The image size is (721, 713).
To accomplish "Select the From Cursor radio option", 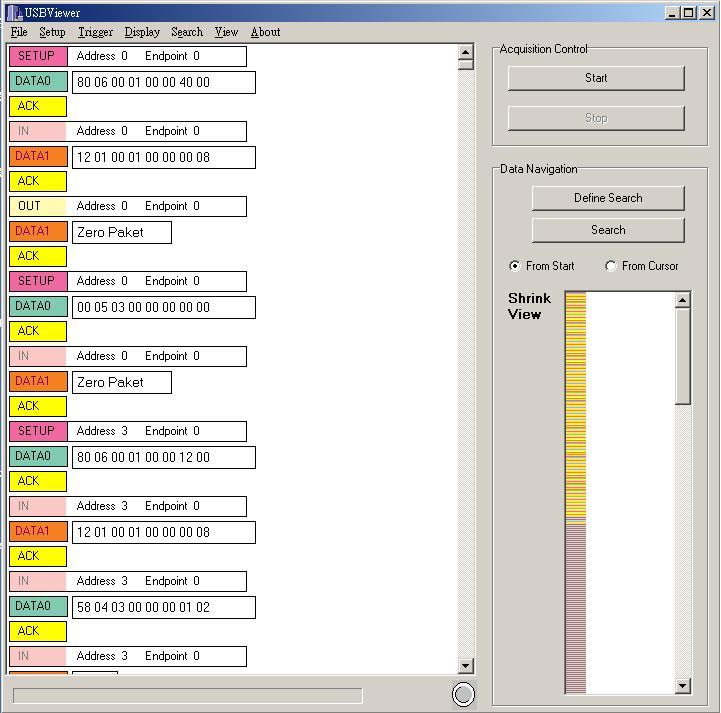I will [x=642, y=266].
